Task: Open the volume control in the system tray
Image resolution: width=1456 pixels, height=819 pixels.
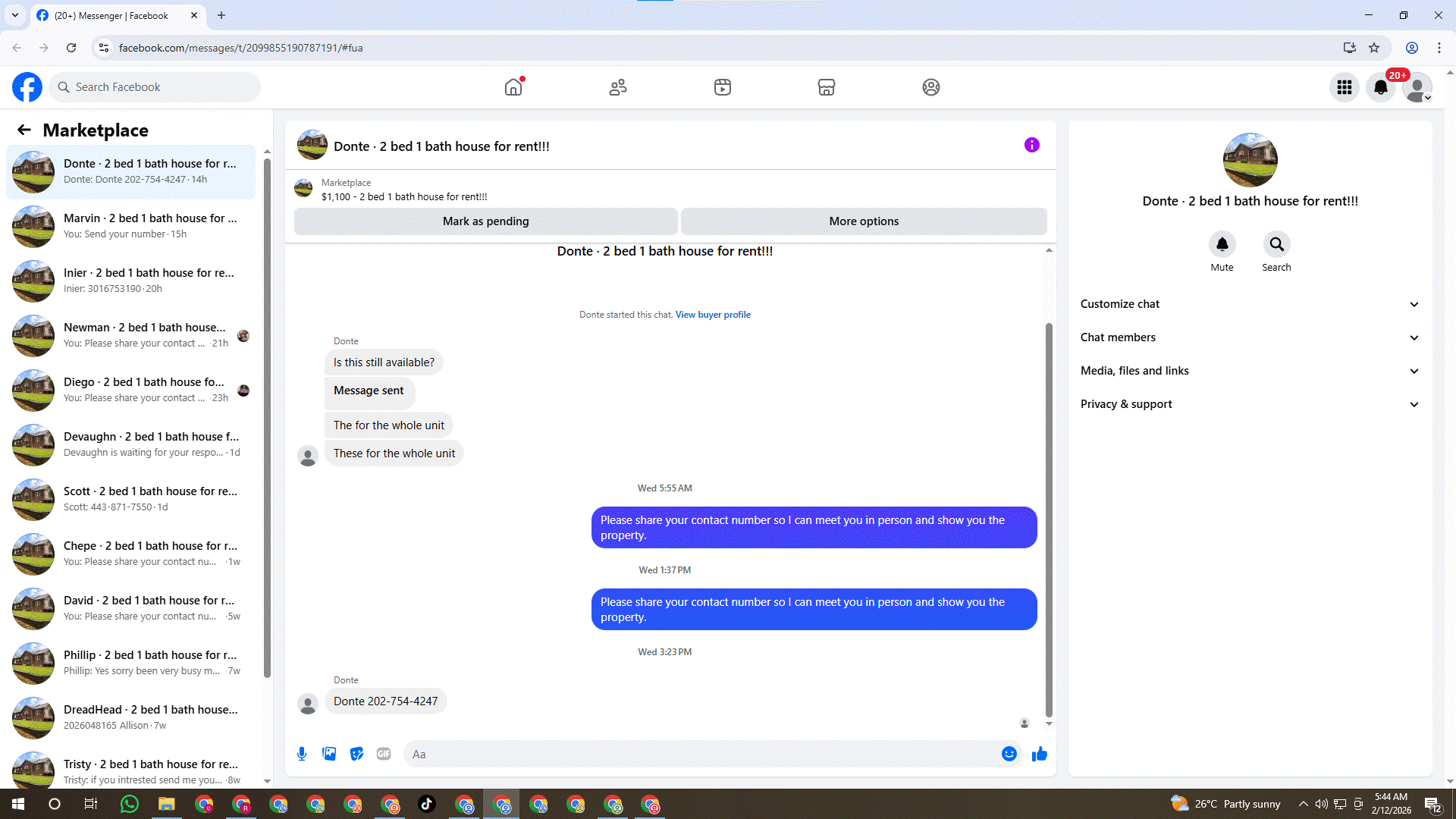Action: point(1322,804)
